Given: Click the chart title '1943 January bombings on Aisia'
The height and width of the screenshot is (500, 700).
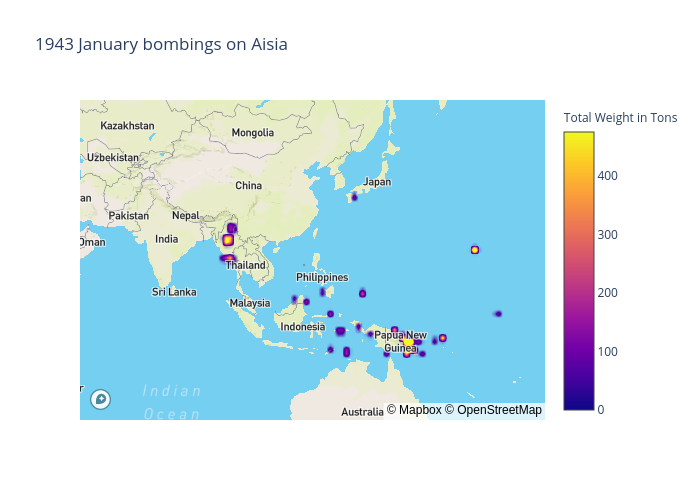Looking at the screenshot, I should 161,44.
